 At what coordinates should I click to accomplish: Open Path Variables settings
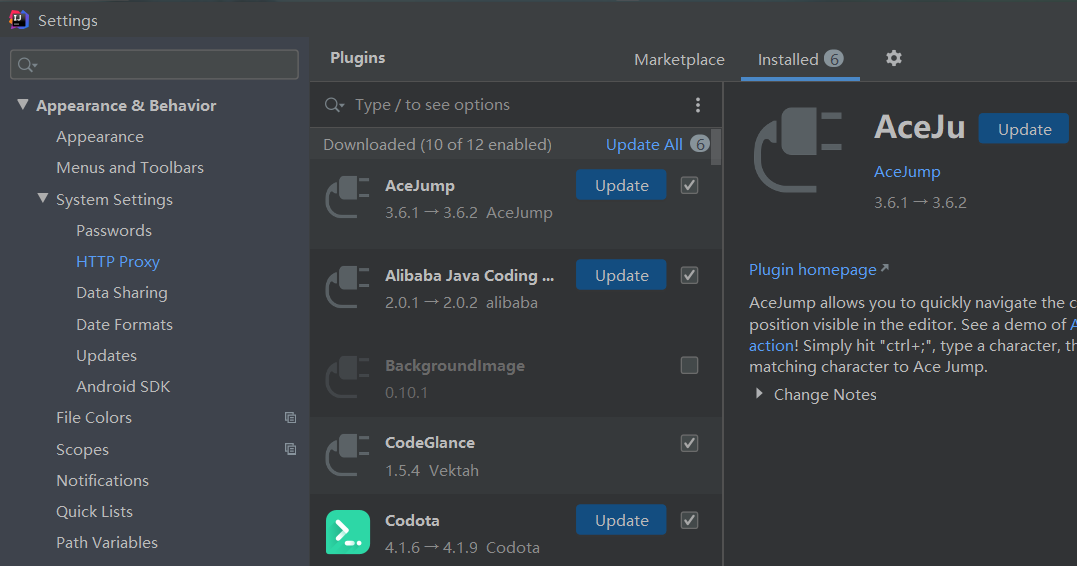point(106,543)
